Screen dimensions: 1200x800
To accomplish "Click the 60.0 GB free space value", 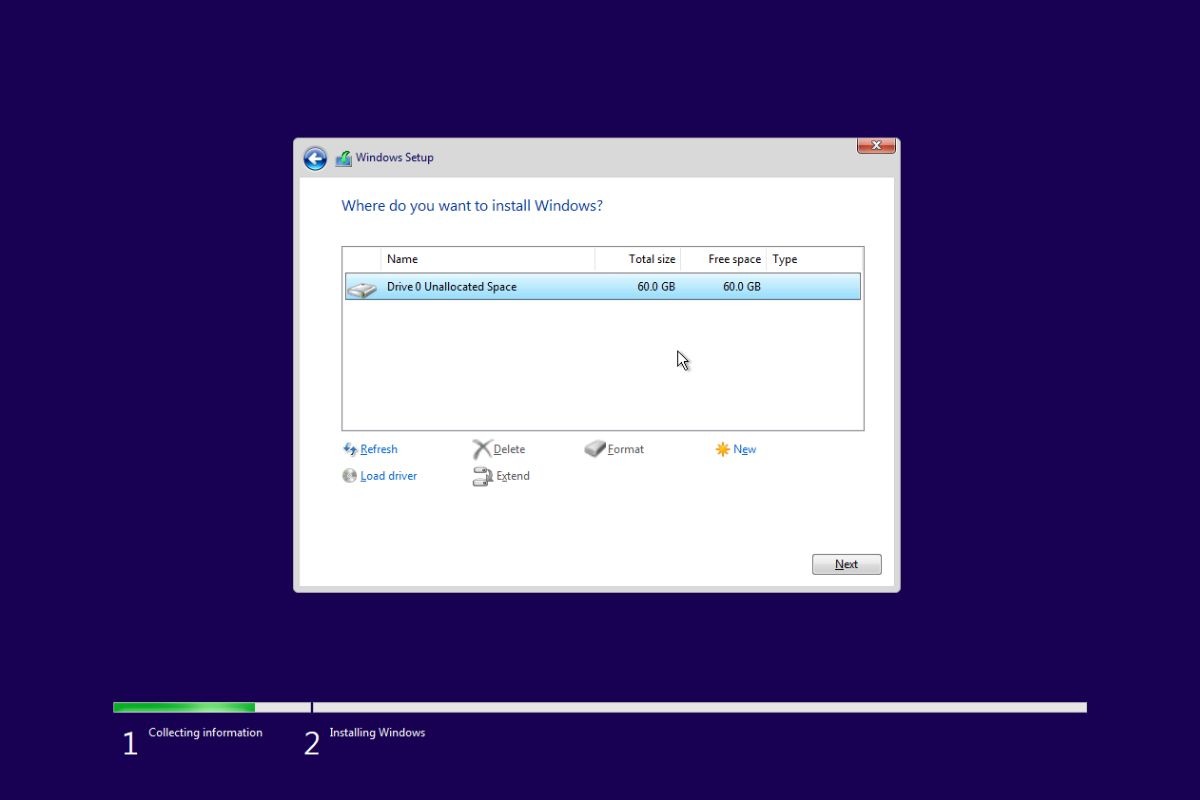I will pyautogui.click(x=742, y=287).
